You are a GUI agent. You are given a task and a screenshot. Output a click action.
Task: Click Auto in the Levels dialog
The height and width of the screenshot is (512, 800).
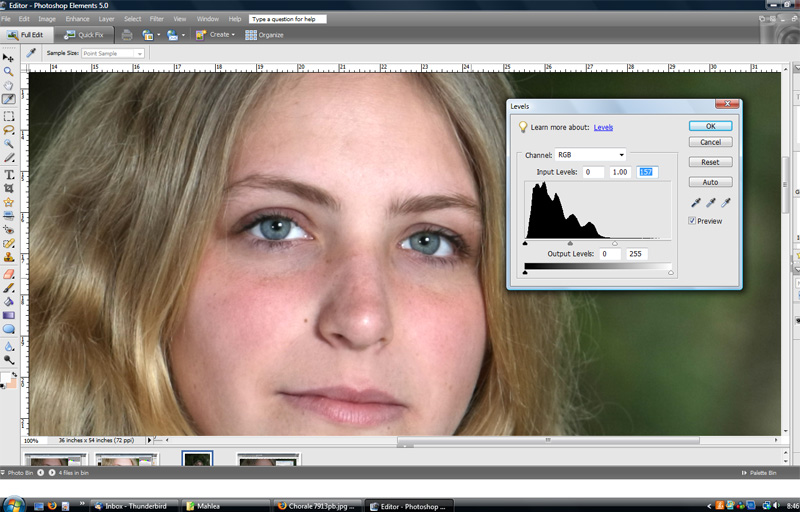710,182
